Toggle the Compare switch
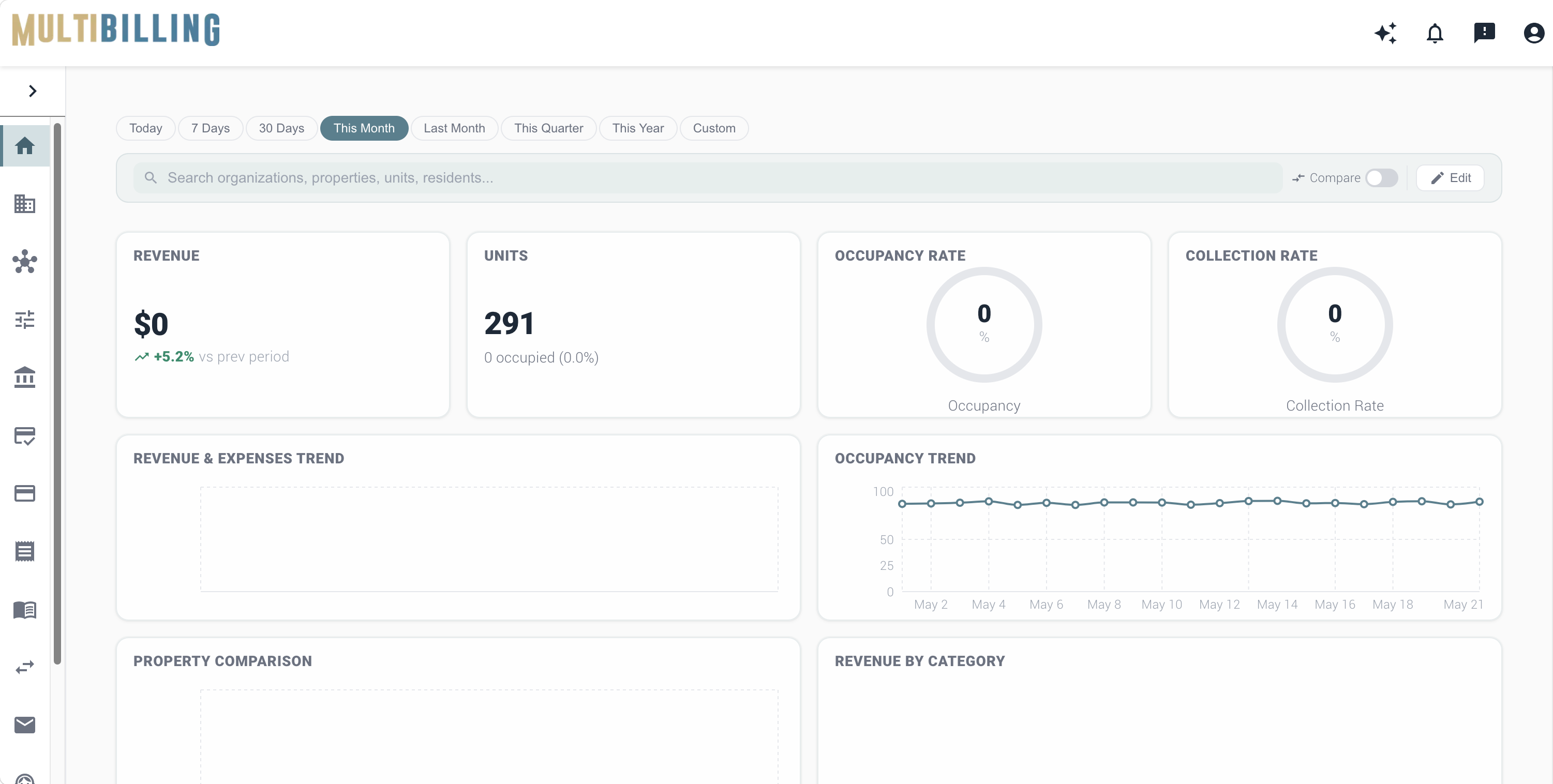Image resolution: width=1553 pixels, height=784 pixels. click(x=1381, y=178)
